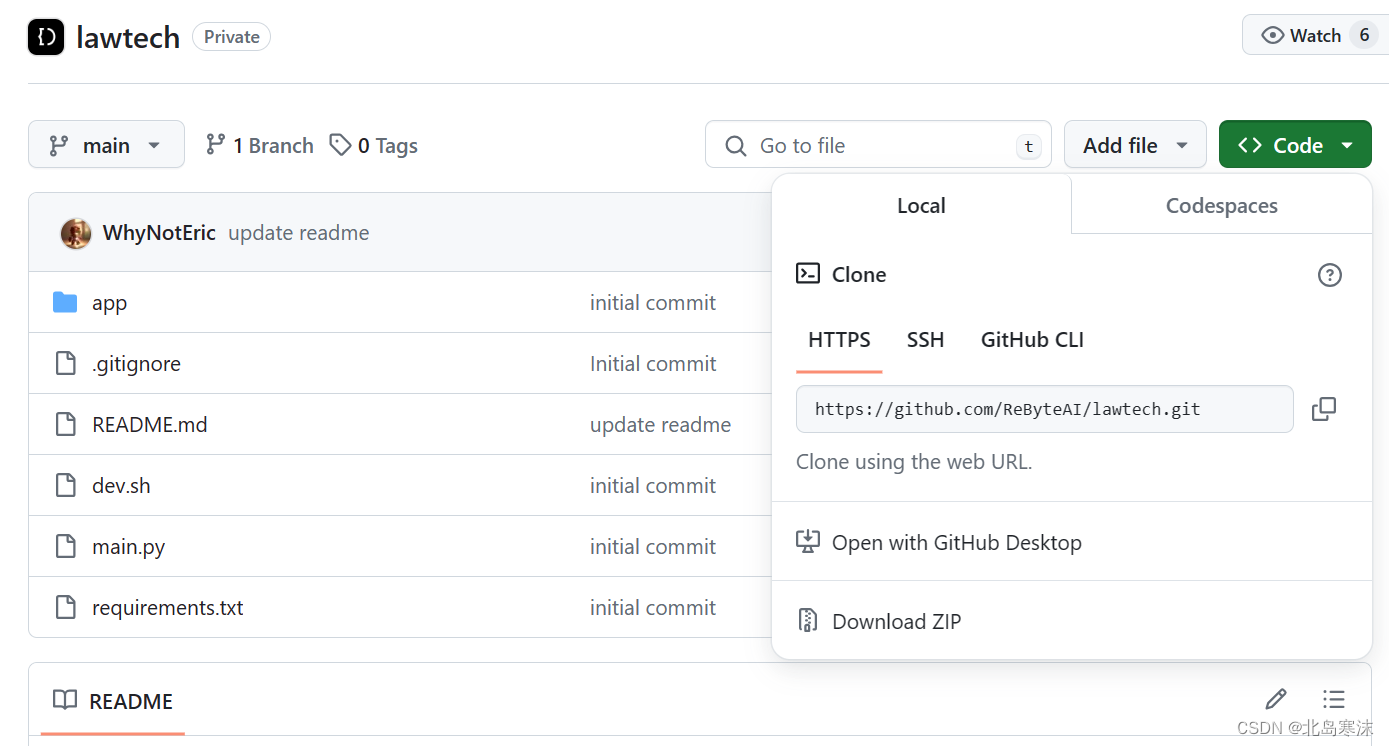
Task: Open the app folder
Action: [109, 303]
